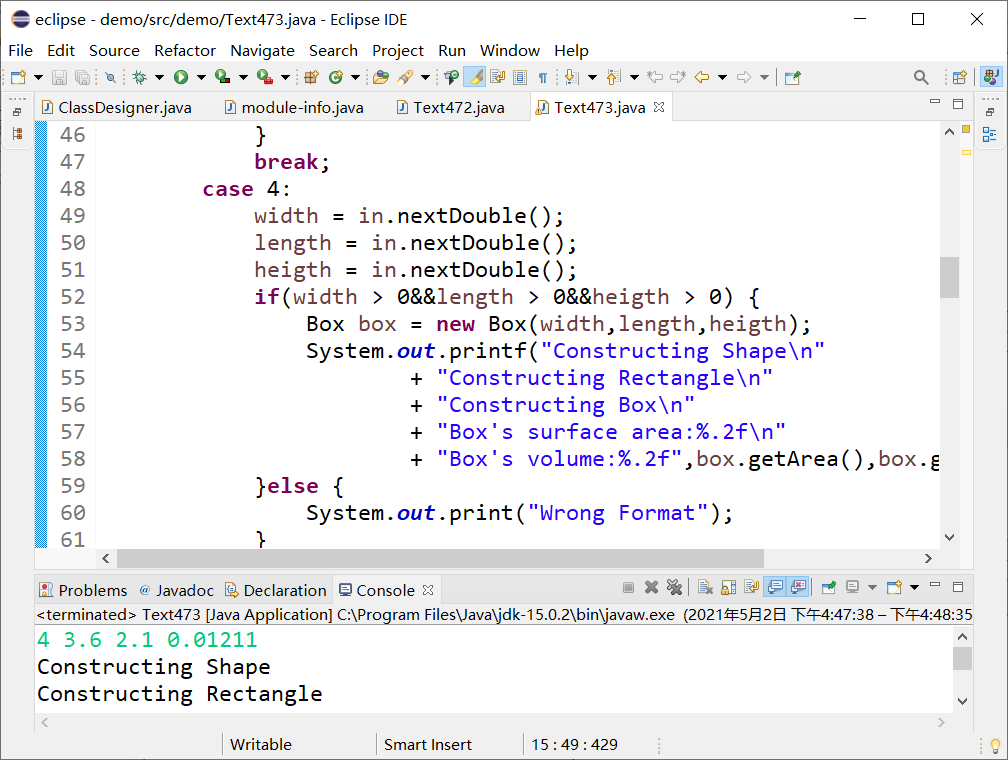Click the Save icon in the toolbar

pos(59,78)
